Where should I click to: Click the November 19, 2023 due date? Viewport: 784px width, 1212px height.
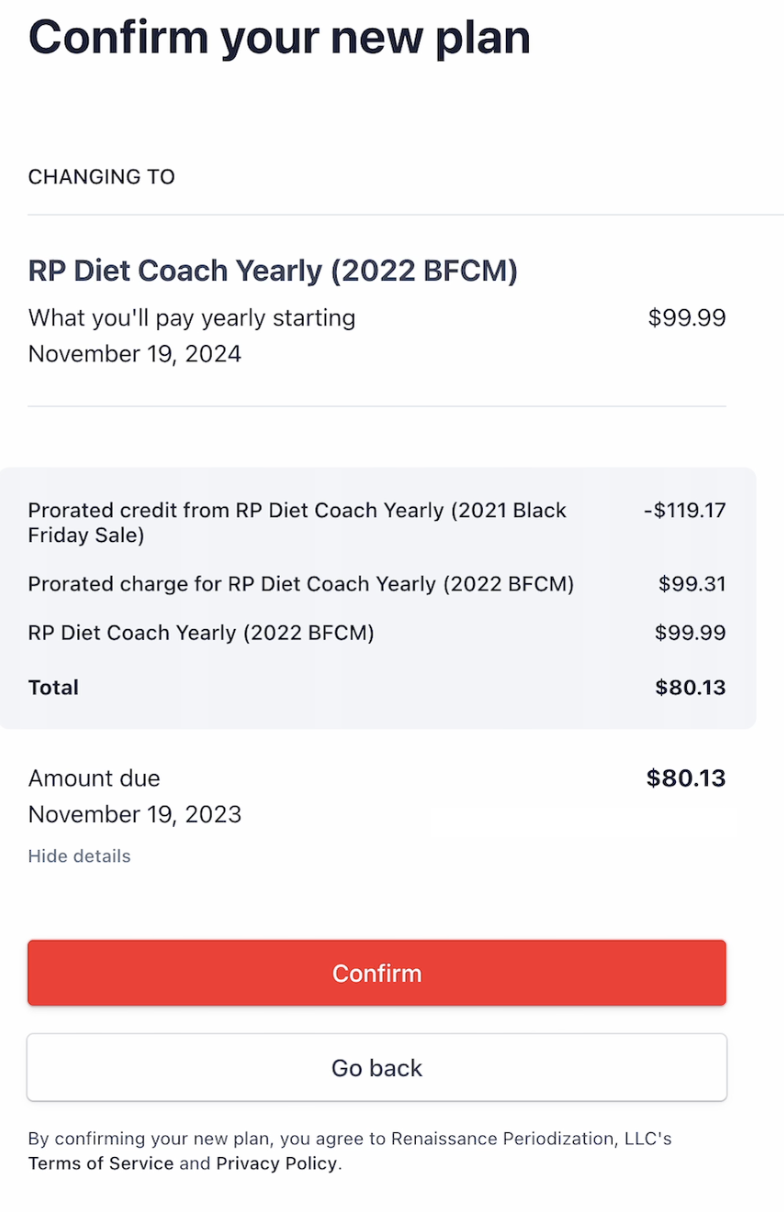pyautogui.click(x=134, y=814)
